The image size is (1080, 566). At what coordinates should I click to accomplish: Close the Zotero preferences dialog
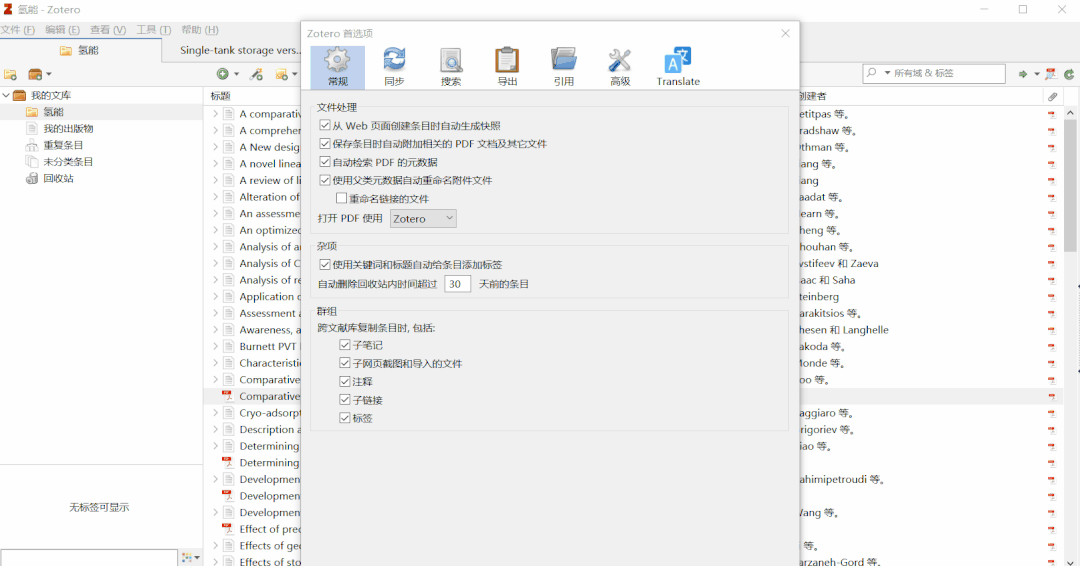(x=785, y=33)
